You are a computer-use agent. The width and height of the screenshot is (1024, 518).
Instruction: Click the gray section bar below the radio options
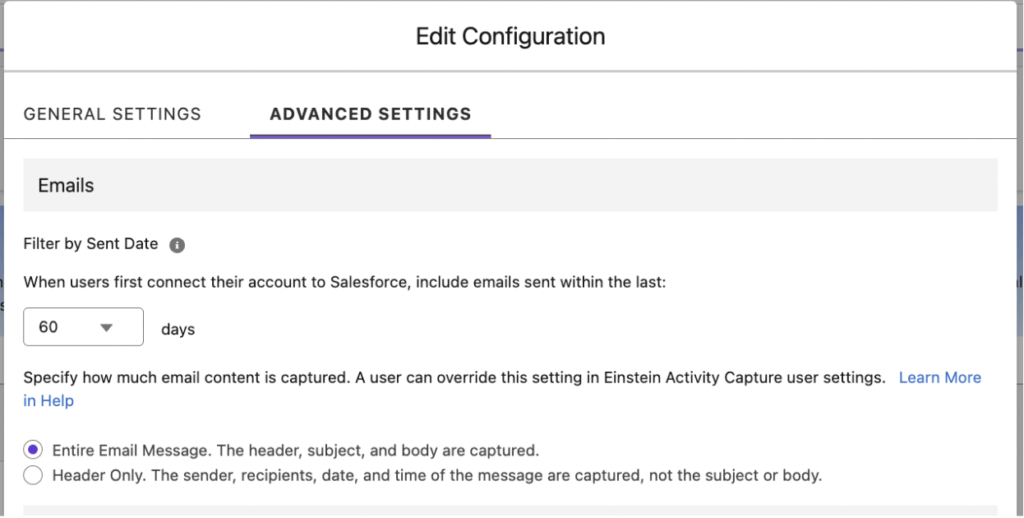point(510,511)
